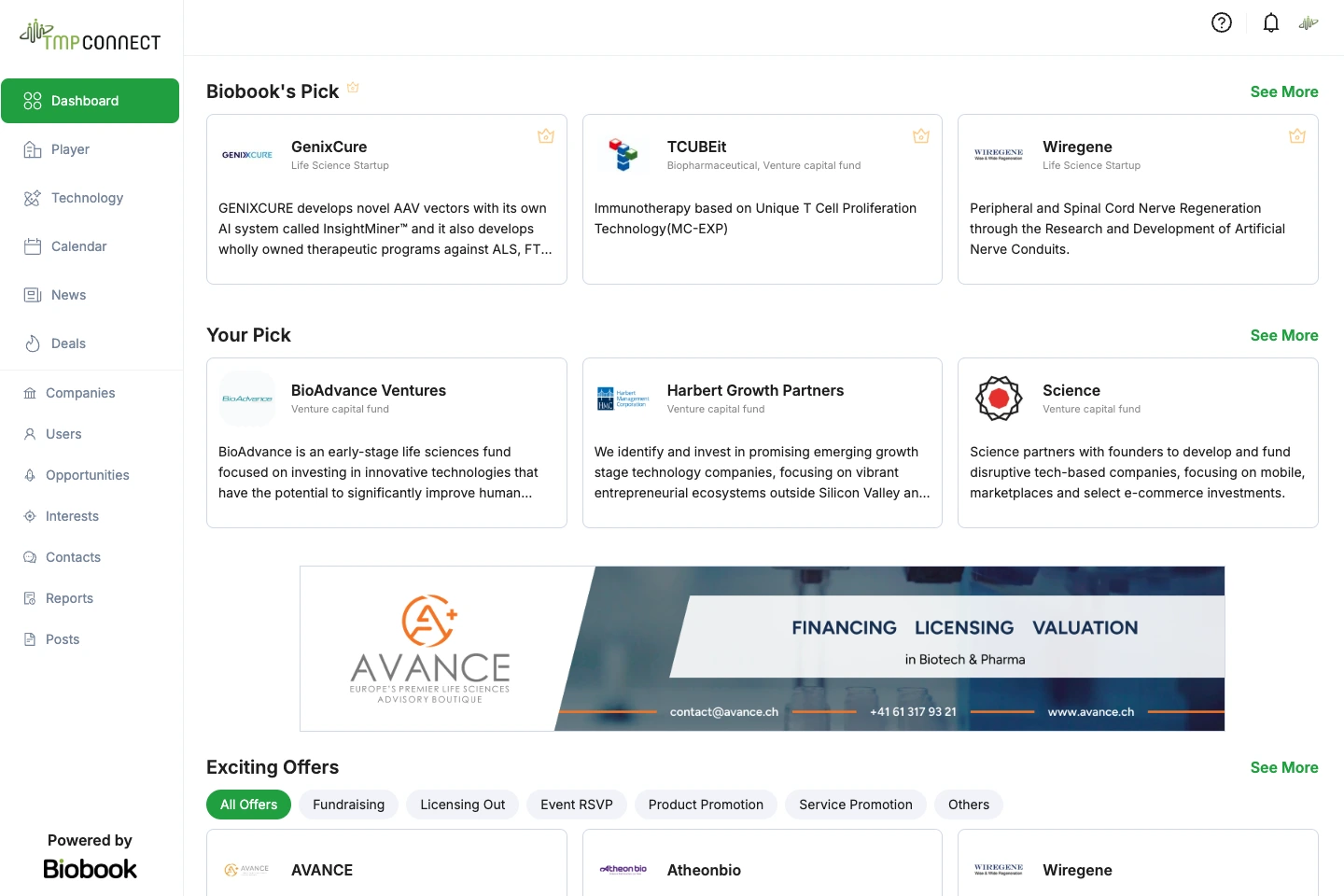The image size is (1344, 896).
Task: Click See More for Exciting Offers
Action: coord(1284,767)
